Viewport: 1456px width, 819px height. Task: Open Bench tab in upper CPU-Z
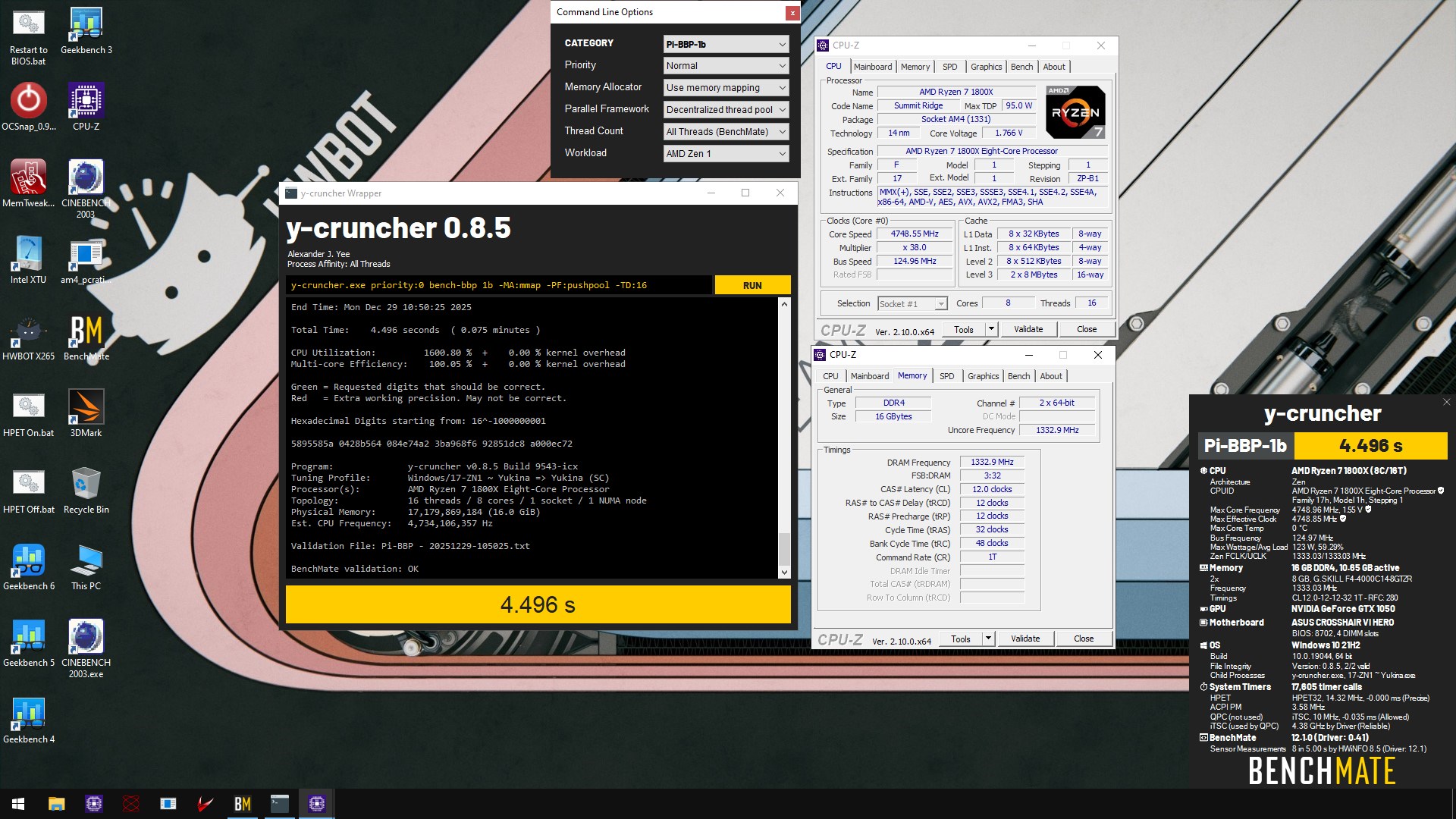tap(1021, 67)
